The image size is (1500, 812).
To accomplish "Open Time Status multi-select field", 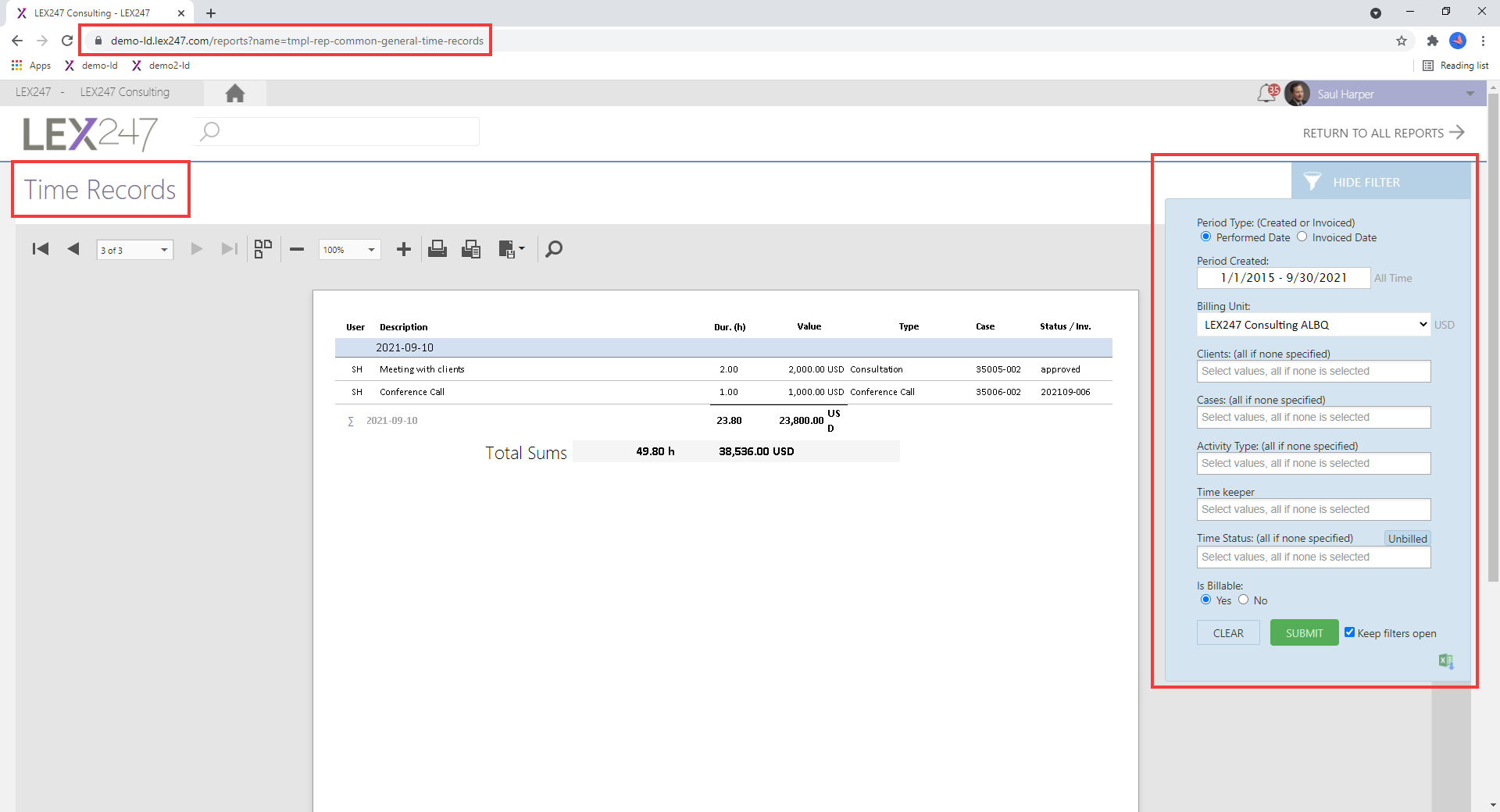I will 1313,557.
